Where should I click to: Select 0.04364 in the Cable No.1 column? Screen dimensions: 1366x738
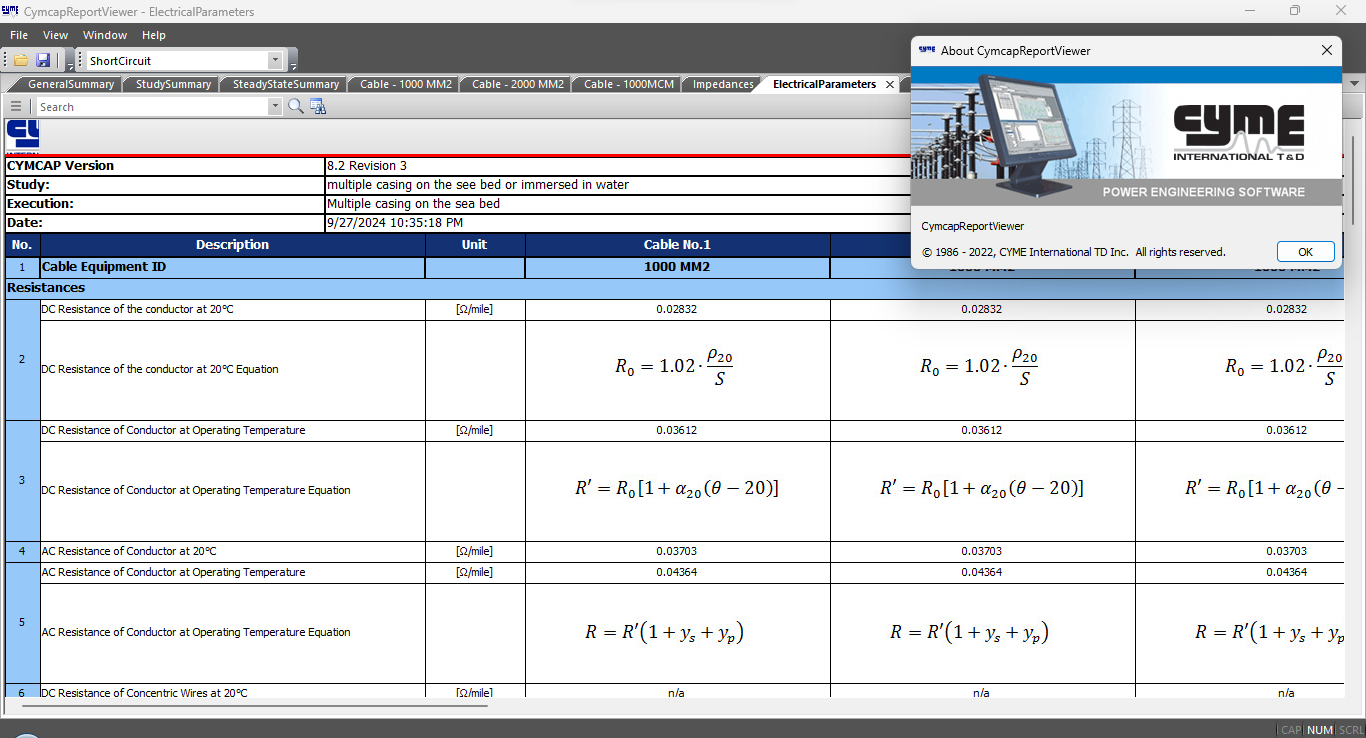coord(677,573)
